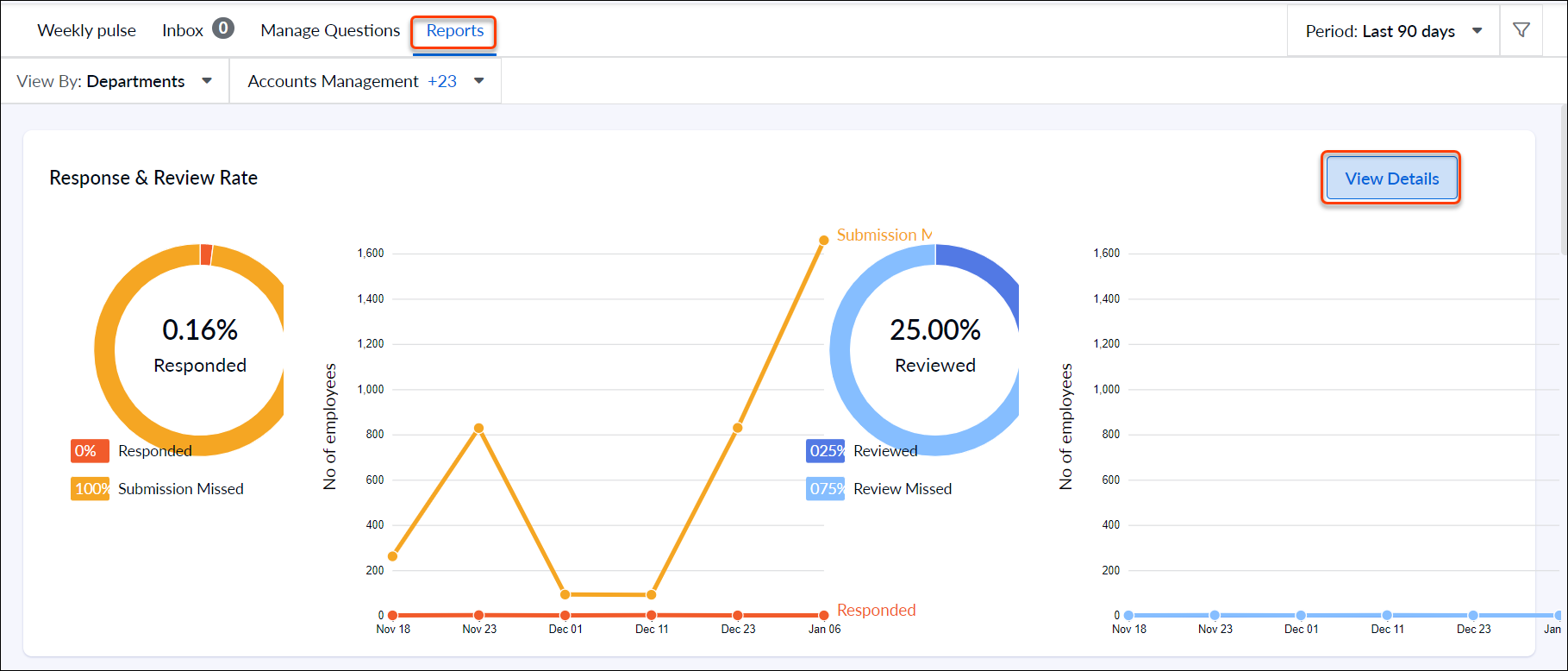
Task: Open the Inbox tab
Action: (x=183, y=30)
